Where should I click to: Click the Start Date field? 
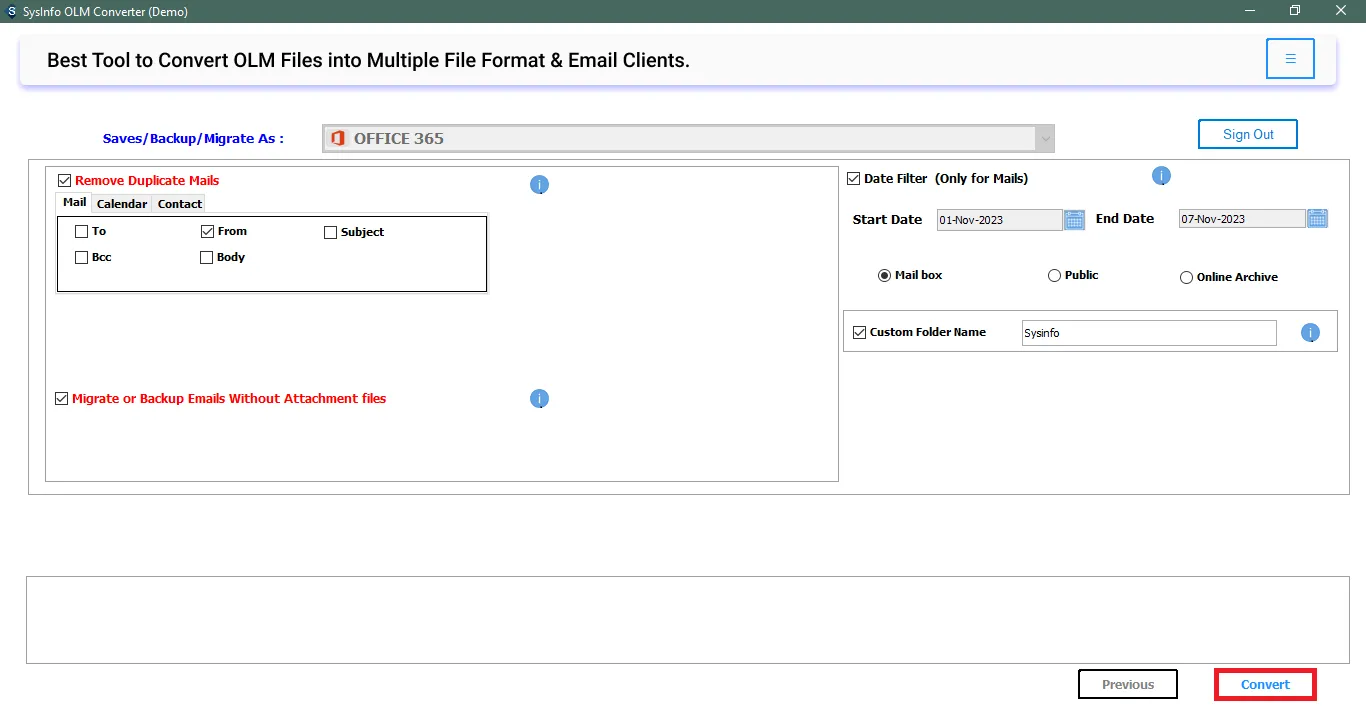click(x=998, y=220)
